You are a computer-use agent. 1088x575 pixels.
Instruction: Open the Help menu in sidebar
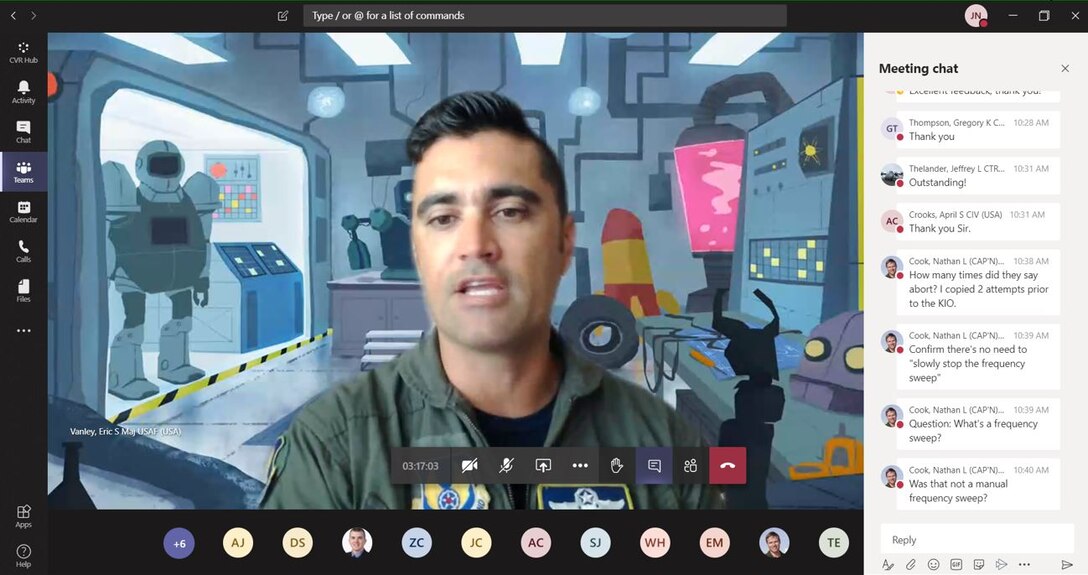click(x=23, y=555)
